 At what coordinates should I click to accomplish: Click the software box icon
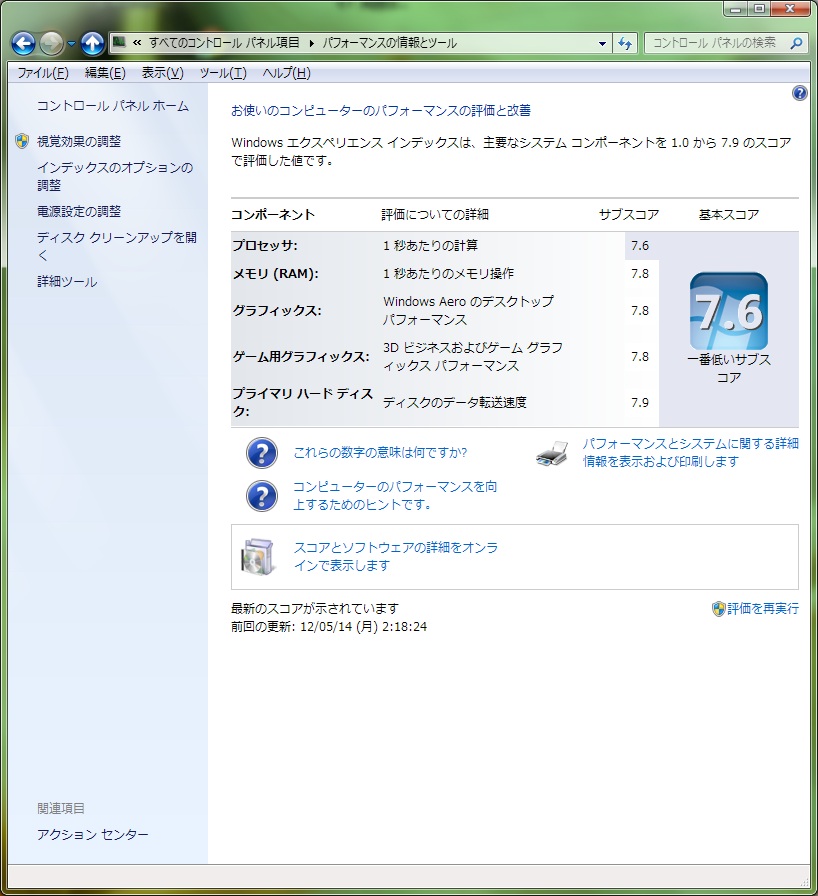258,557
